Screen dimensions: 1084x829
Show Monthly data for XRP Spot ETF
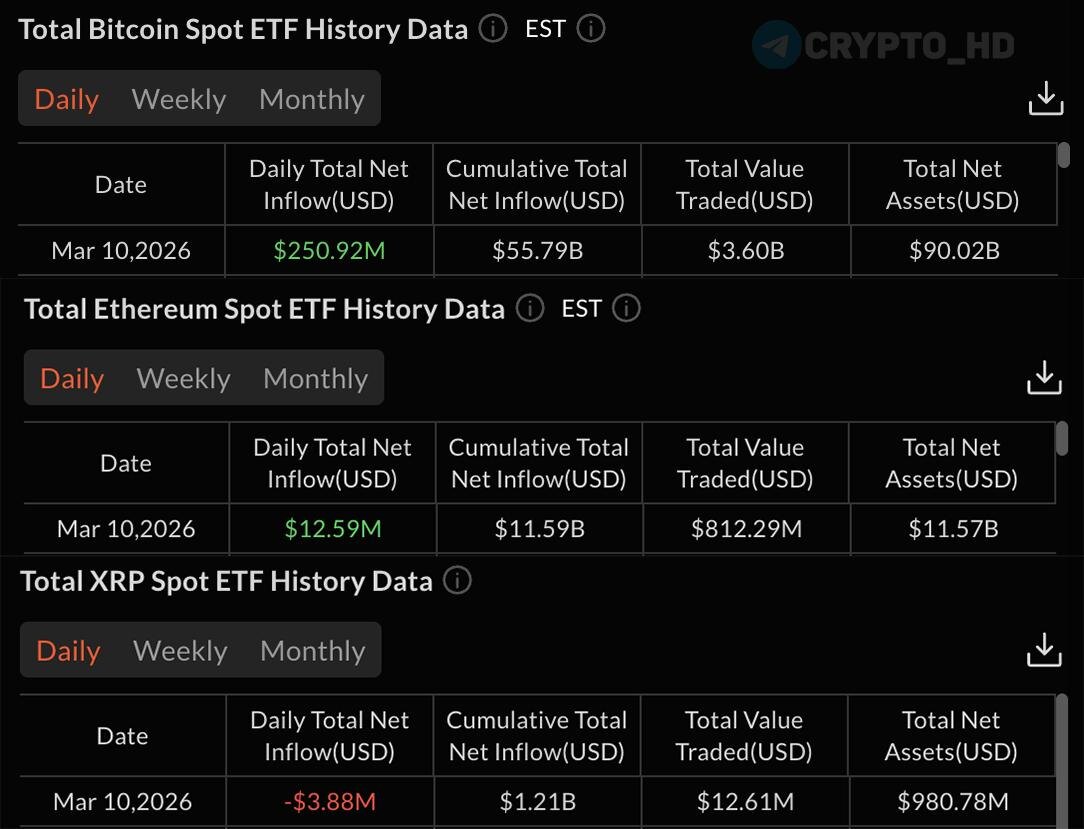pyautogui.click(x=313, y=651)
